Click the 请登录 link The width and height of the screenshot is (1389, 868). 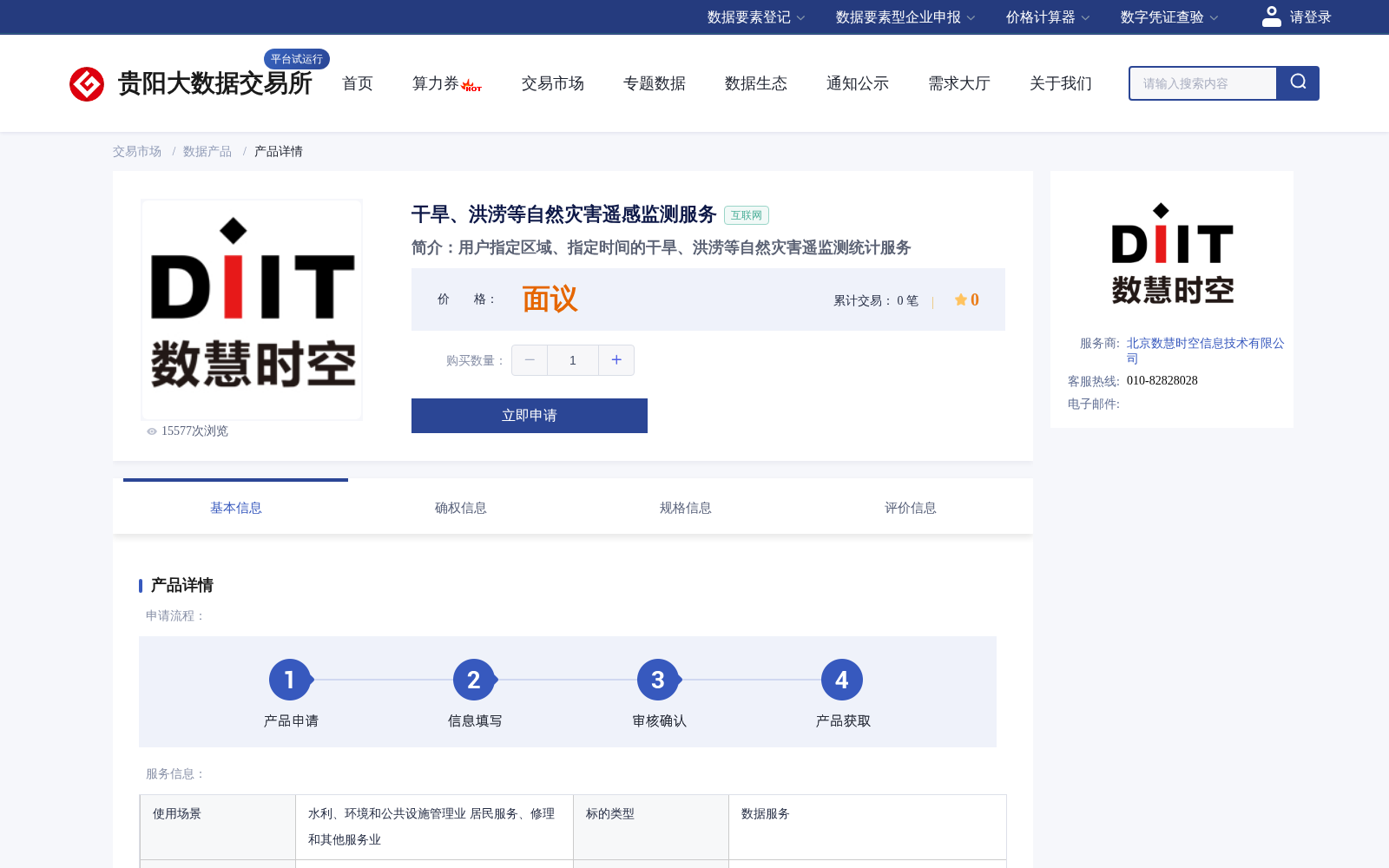[x=1310, y=17]
